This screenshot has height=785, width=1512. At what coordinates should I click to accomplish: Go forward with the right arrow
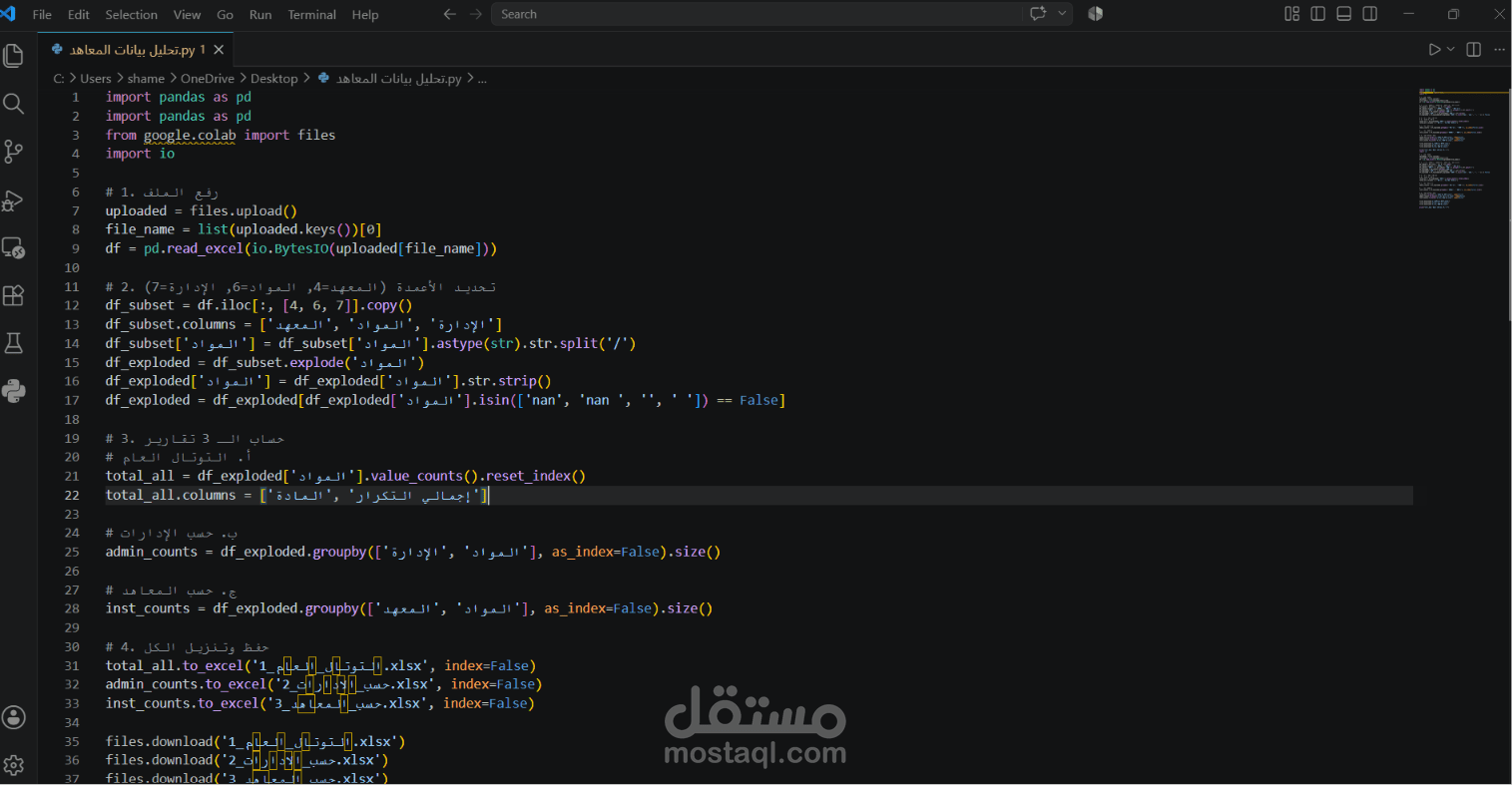pyautogui.click(x=475, y=14)
